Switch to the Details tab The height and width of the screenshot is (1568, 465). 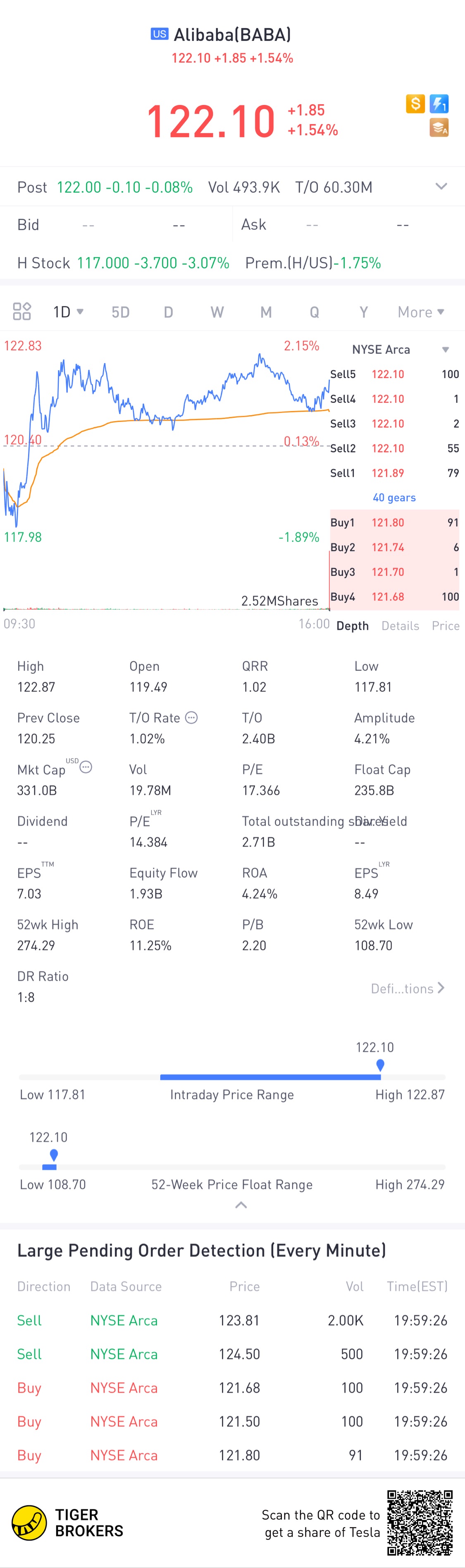click(x=400, y=626)
